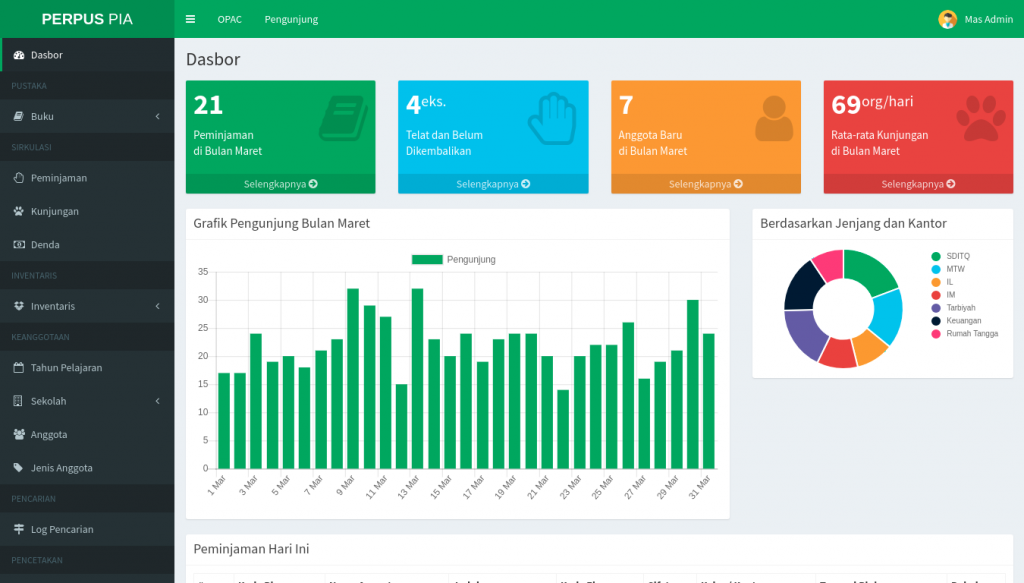The height and width of the screenshot is (583, 1024).
Task: Click the Mas Admin avatar picture
Action: point(947,19)
